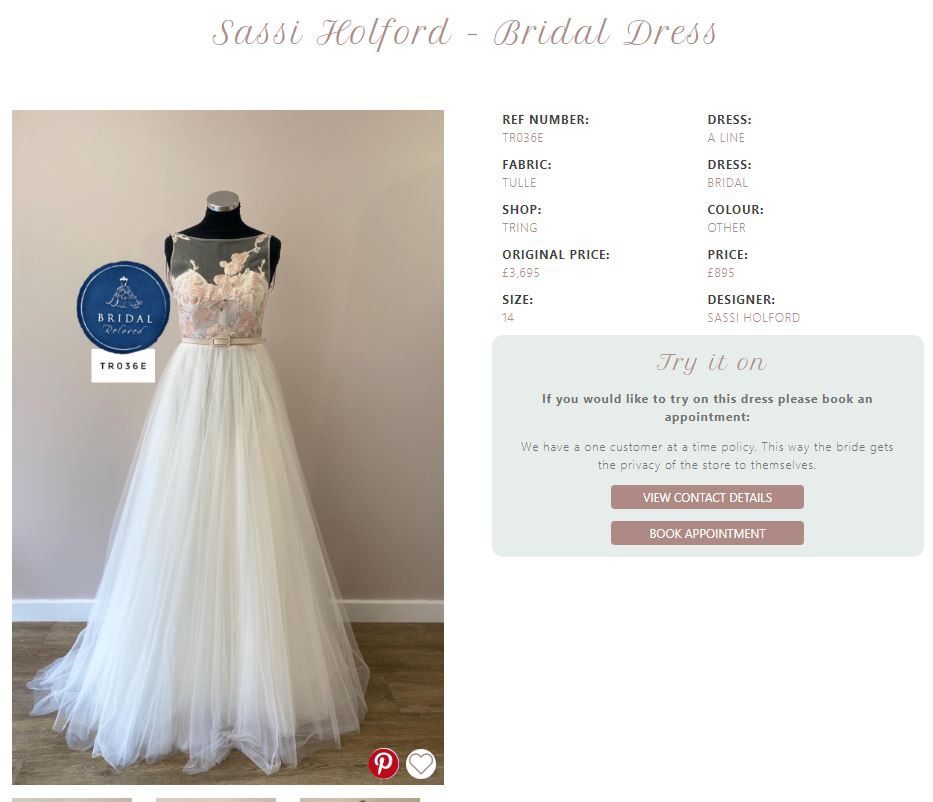
Task: Click the size 14 value
Action: point(508,318)
